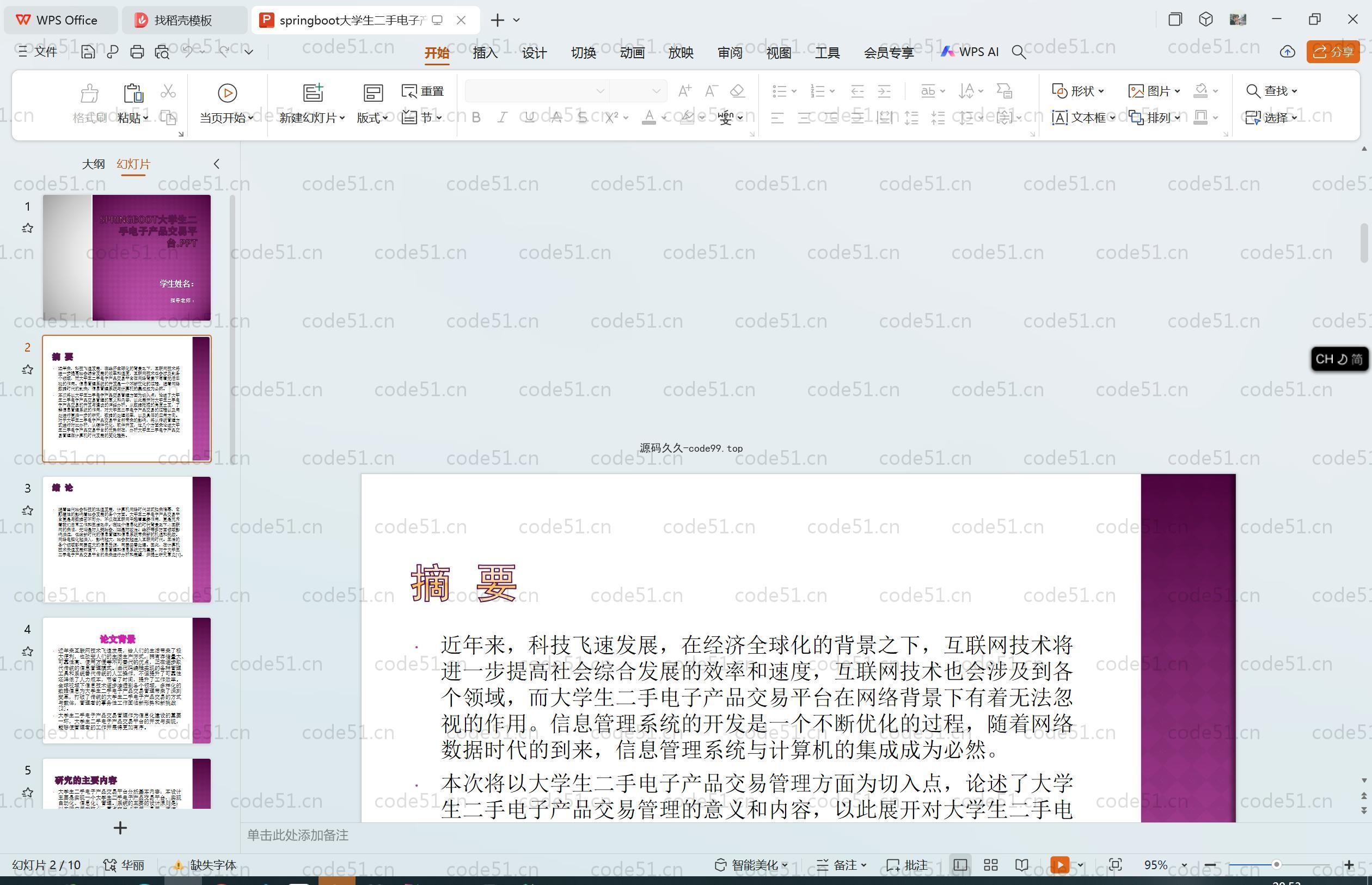Click the Decrease font size icon
1372x885 pixels.
[711, 91]
